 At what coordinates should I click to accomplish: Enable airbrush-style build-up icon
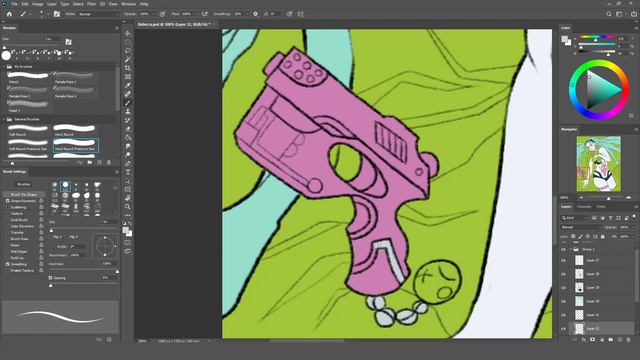tap(204, 14)
